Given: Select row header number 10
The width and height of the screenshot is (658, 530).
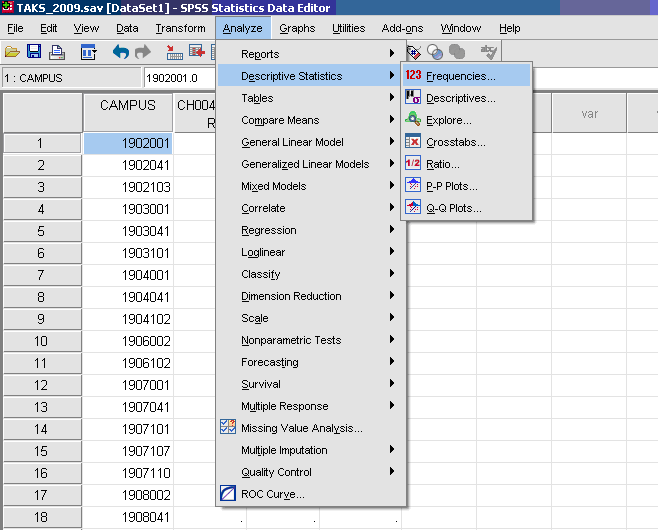Looking at the screenshot, I should click(42, 341).
